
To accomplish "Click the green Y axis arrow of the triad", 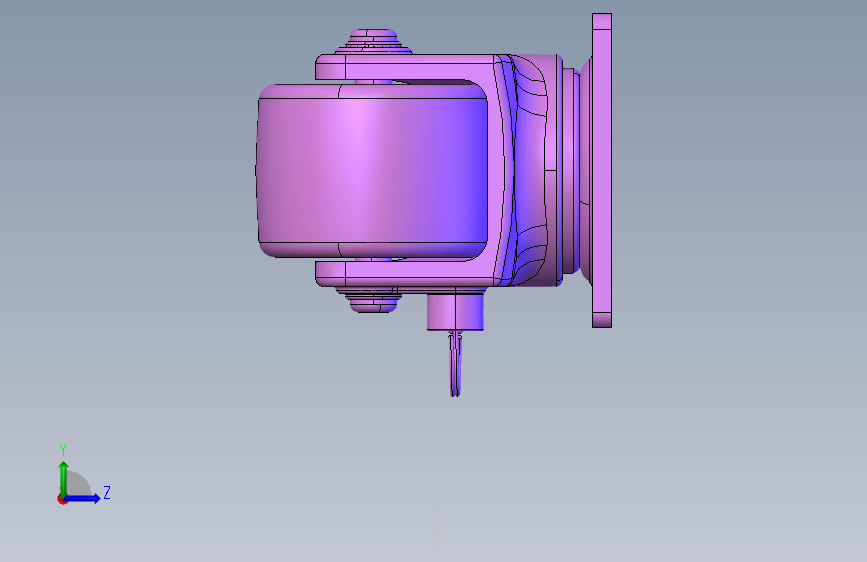I will tap(63, 478).
